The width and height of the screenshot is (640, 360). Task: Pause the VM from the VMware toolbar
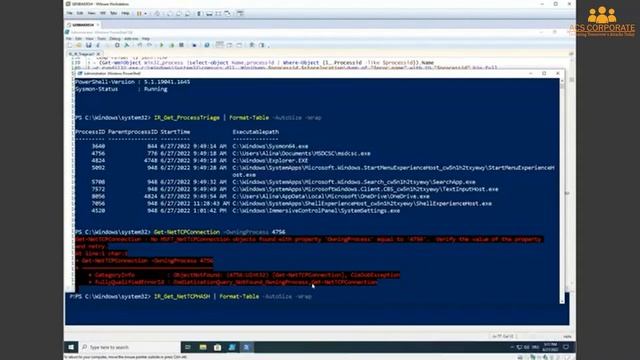coord(139,13)
